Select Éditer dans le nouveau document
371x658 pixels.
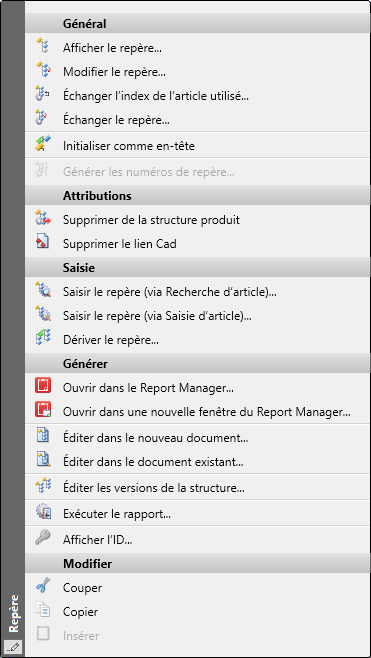(x=197, y=438)
